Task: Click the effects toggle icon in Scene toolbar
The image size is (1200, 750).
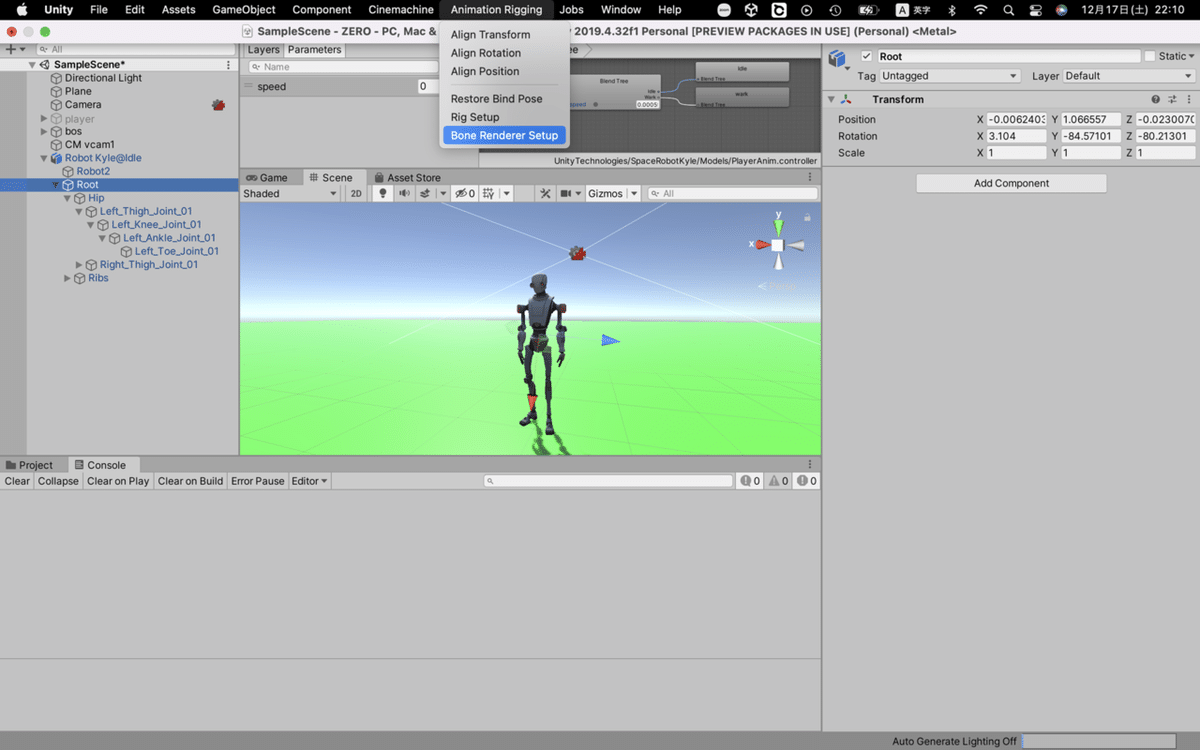Action: (426, 193)
